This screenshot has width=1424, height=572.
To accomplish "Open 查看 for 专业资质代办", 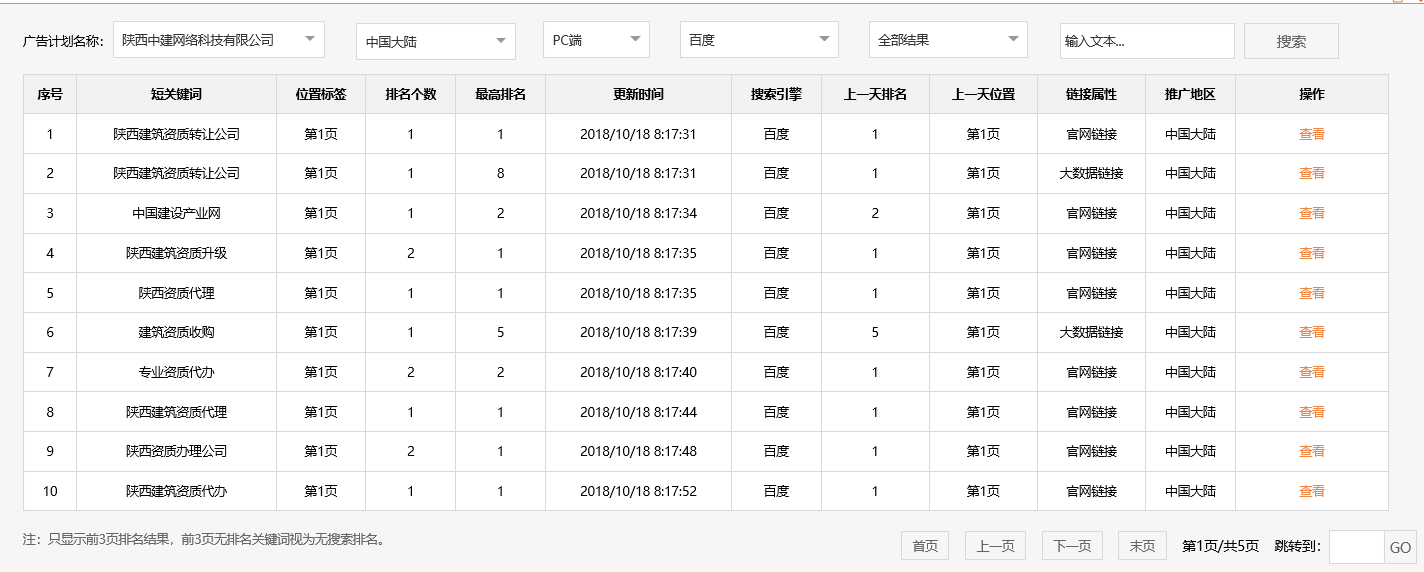I will (x=1311, y=372).
